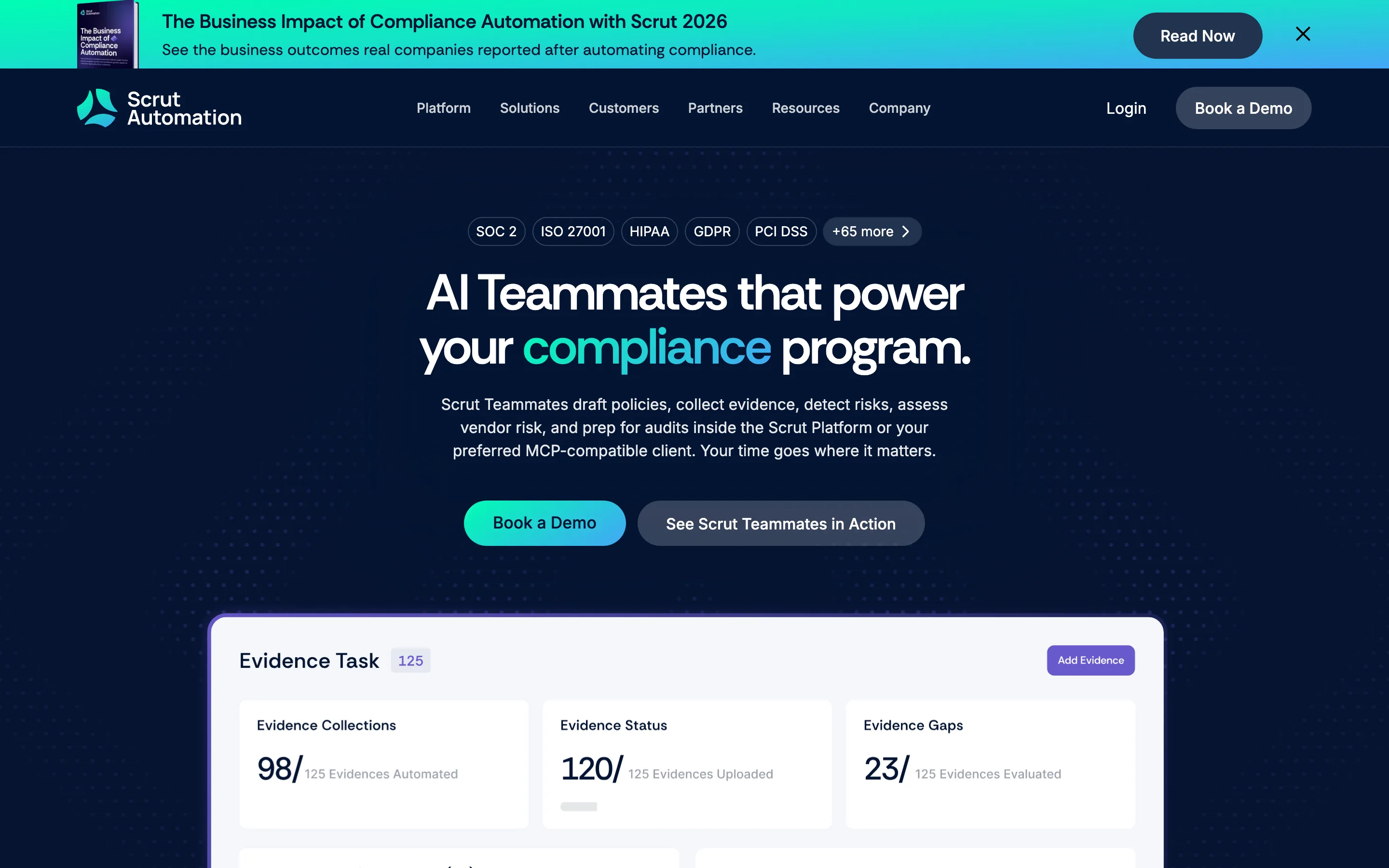Viewport: 1389px width, 868px height.
Task: Close the promotional banner
Action: (x=1303, y=34)
